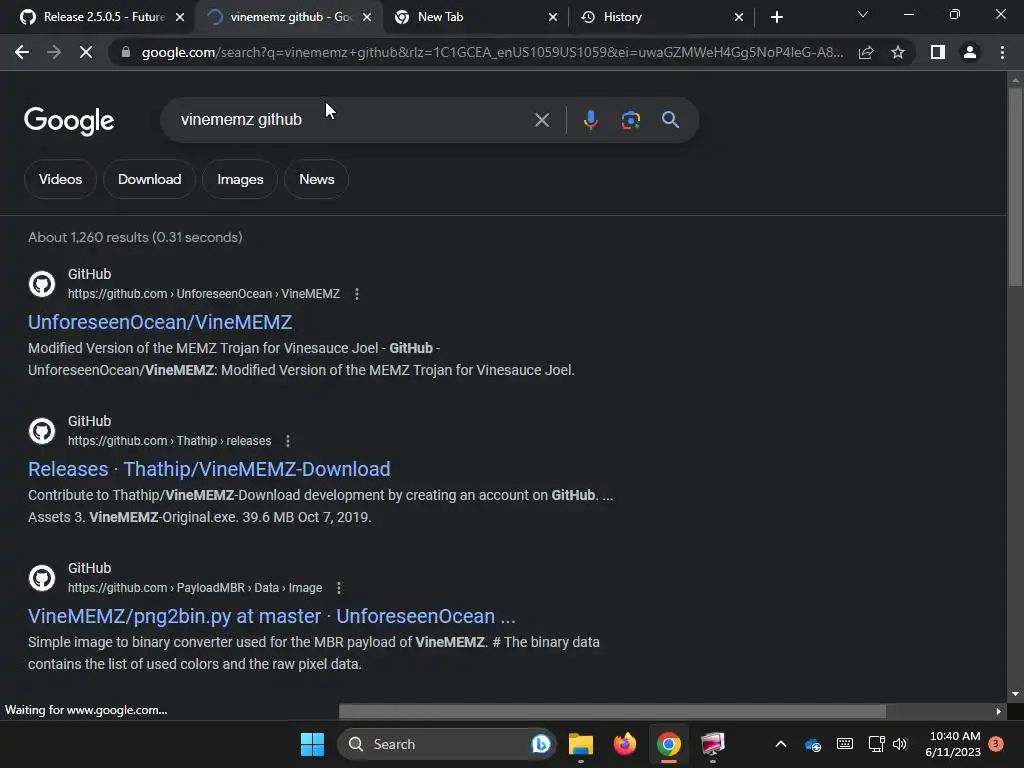The height and width of the screenshot is (768, 1024).
Task: Click the GitHub favicon of the Thathip result
Action: tap(42, 431)
